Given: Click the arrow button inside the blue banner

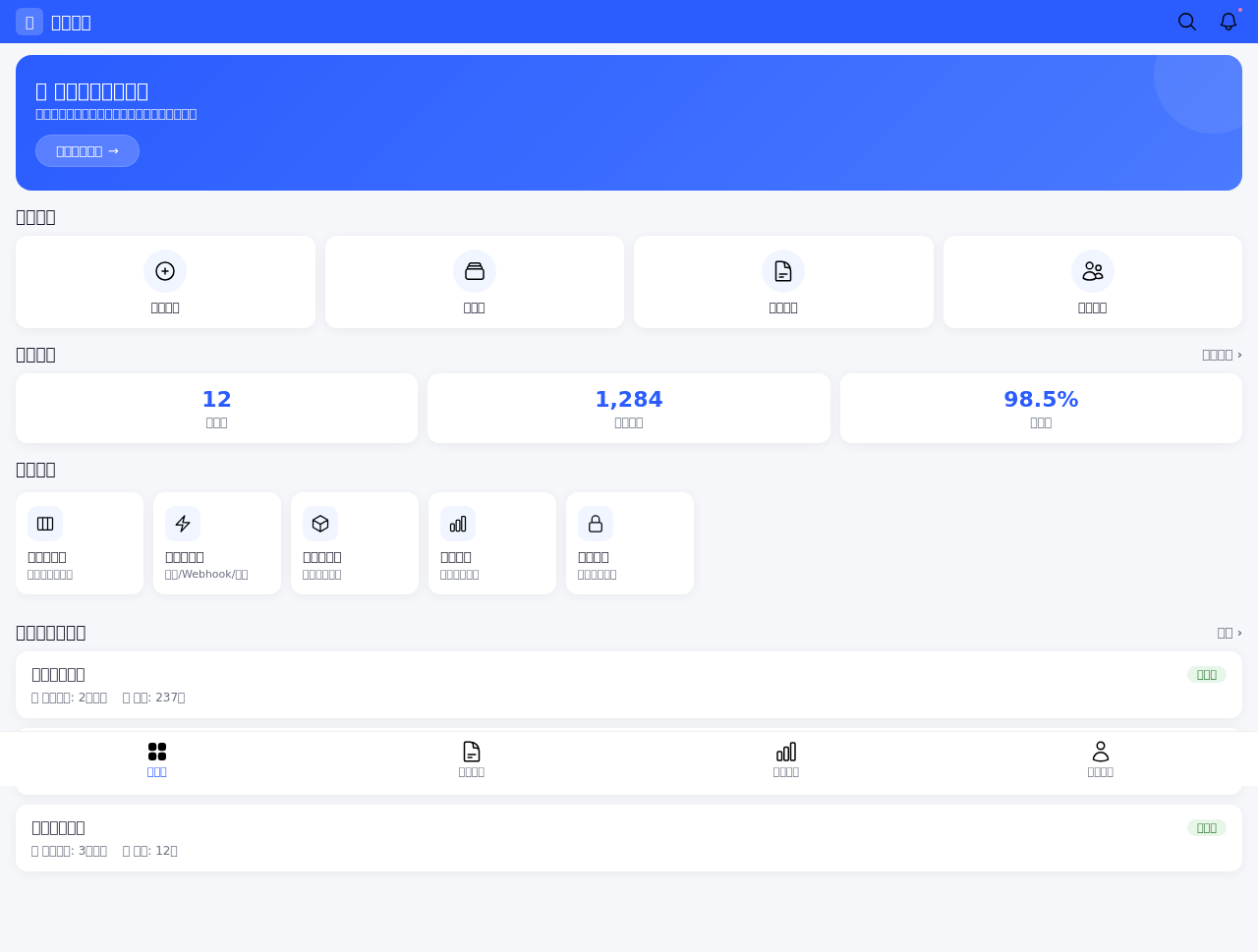Looking at the screenshot, I should coord(87,151).
